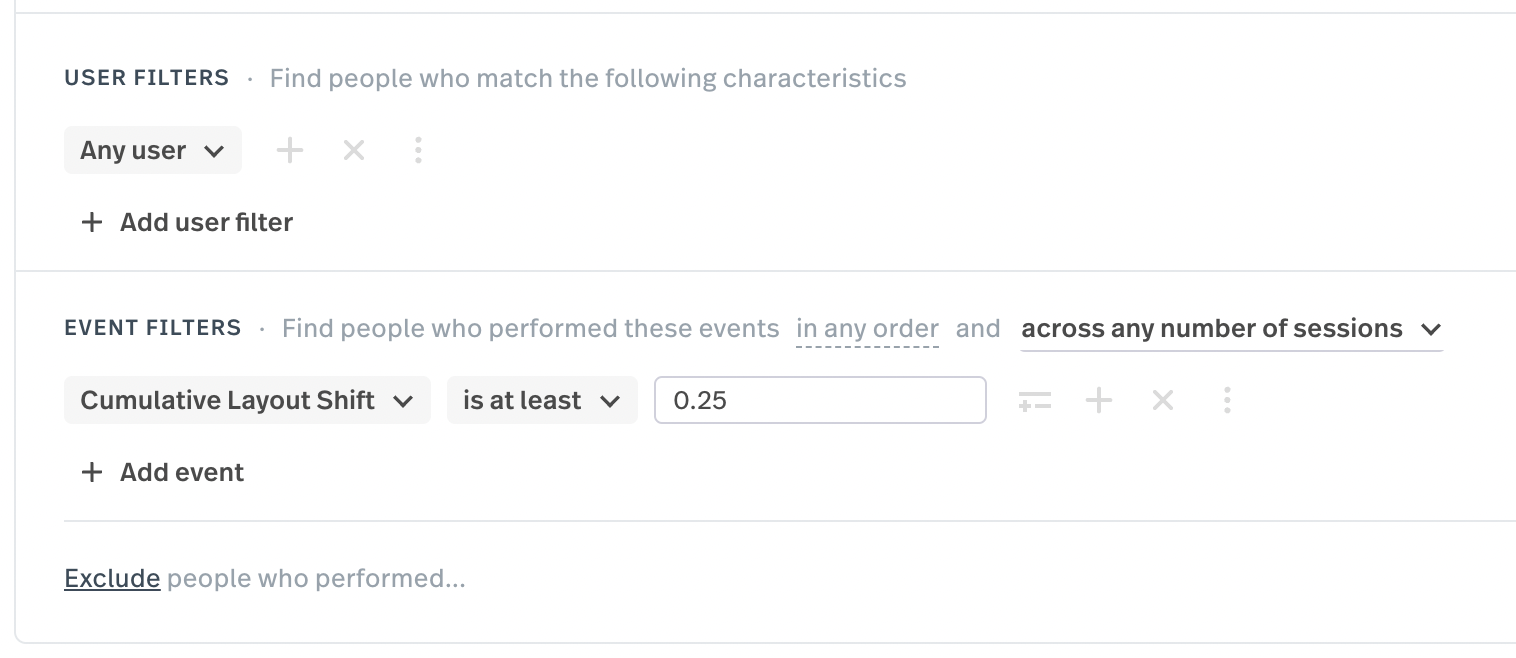Expand the chevron next to Any user

click(214, 150)
